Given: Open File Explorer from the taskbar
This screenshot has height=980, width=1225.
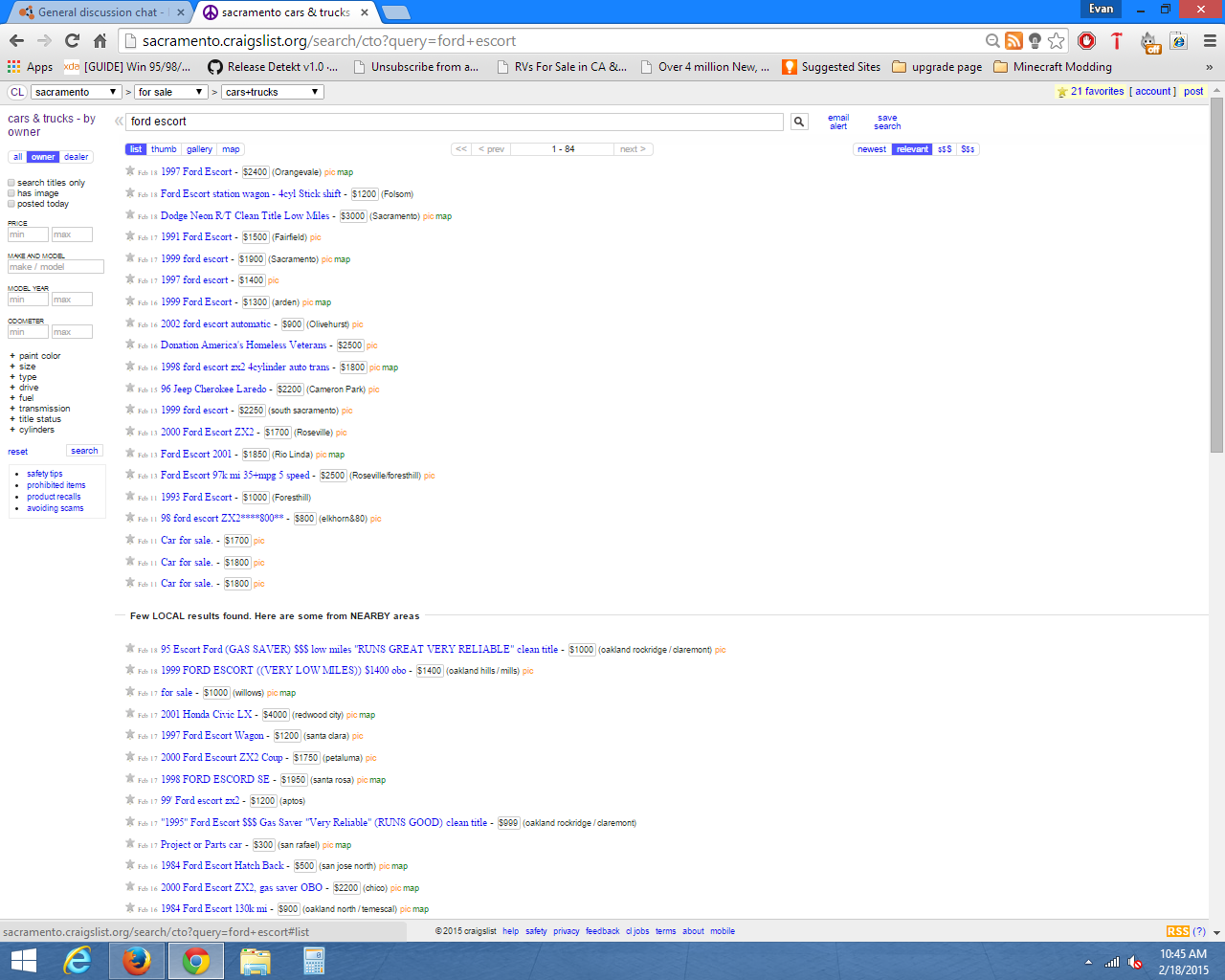Looking at the screenshot, I should [x=255, y=961].
